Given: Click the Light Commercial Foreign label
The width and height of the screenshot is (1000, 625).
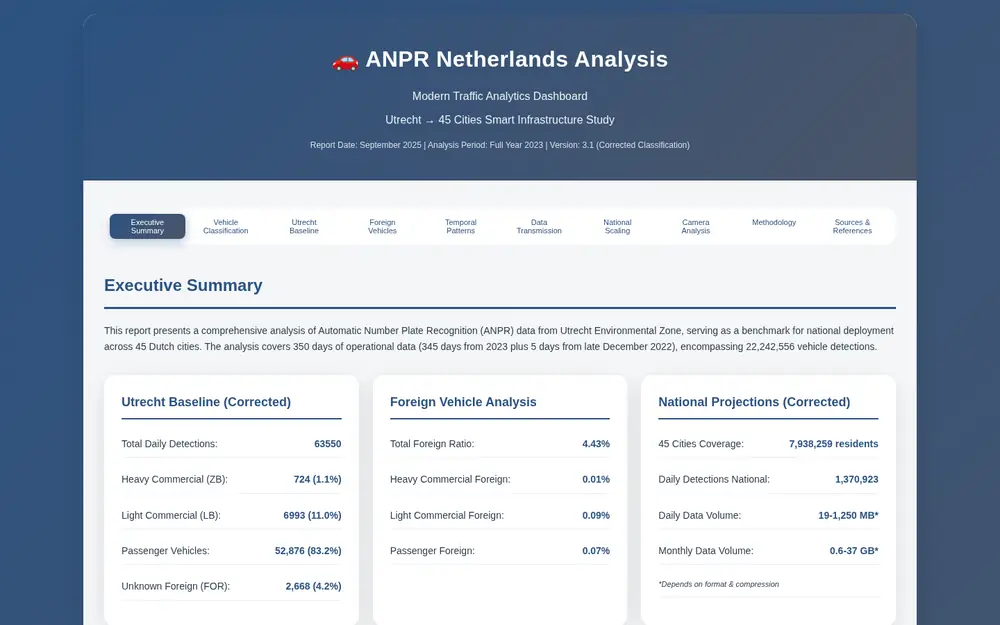Looking at the screenshot, I should pyautogui.click(x=446, y=515).
